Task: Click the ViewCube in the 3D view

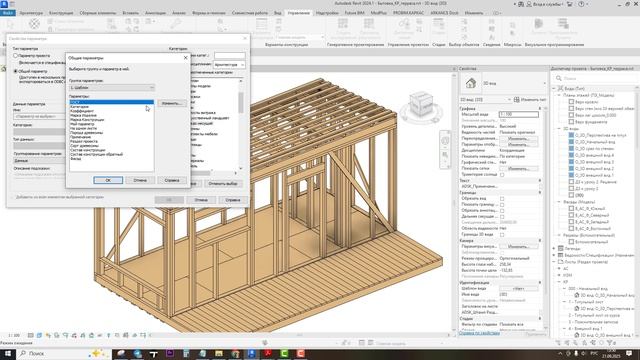Action: (421, 105)
